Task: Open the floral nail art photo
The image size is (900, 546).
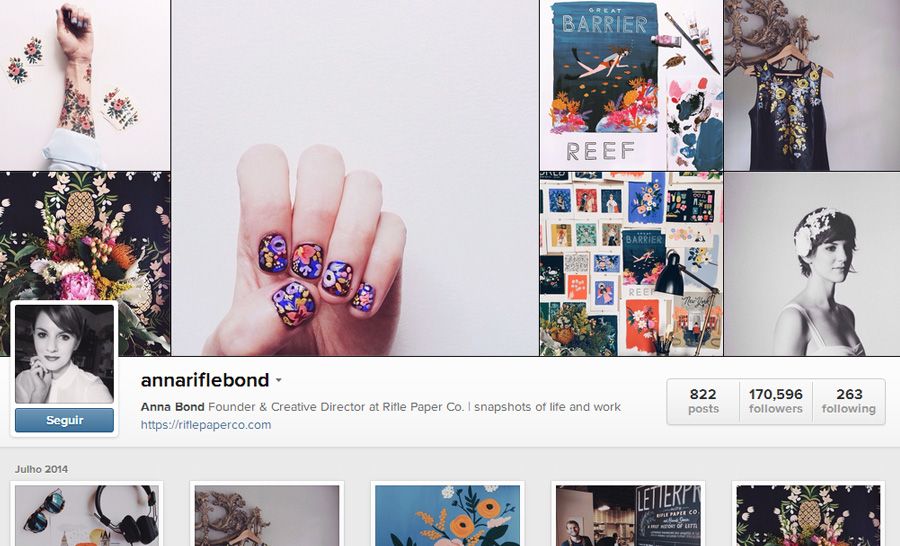Action: [x=355, y=178]
